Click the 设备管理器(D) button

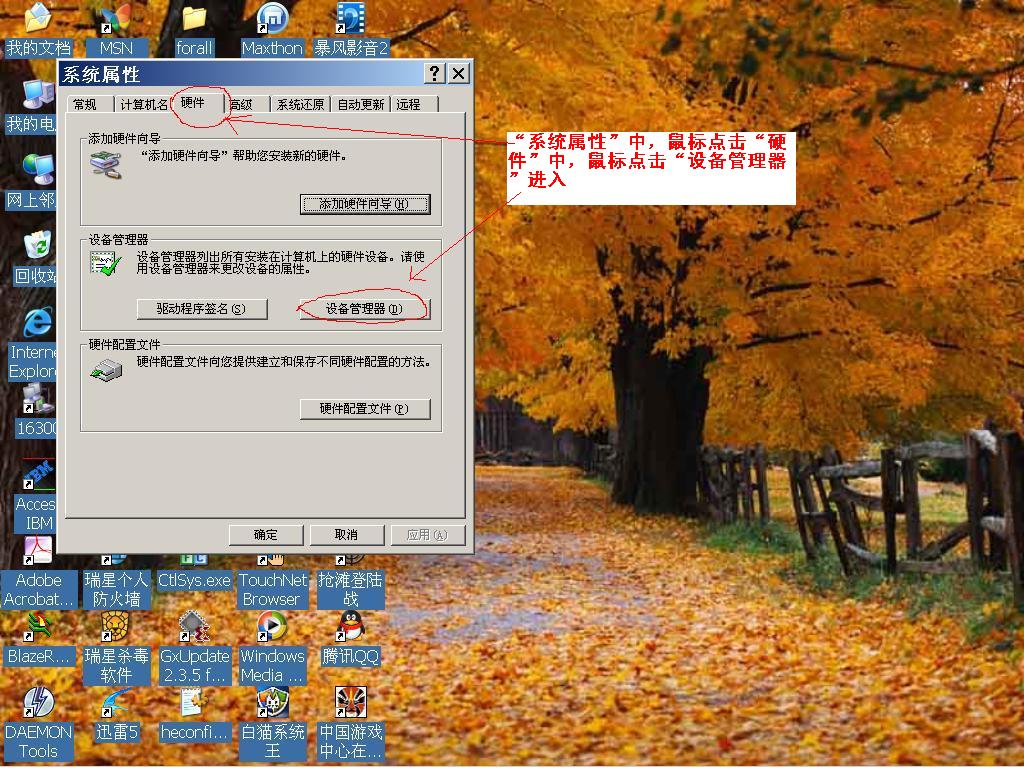pyautogui.click(x=365, y=309)
